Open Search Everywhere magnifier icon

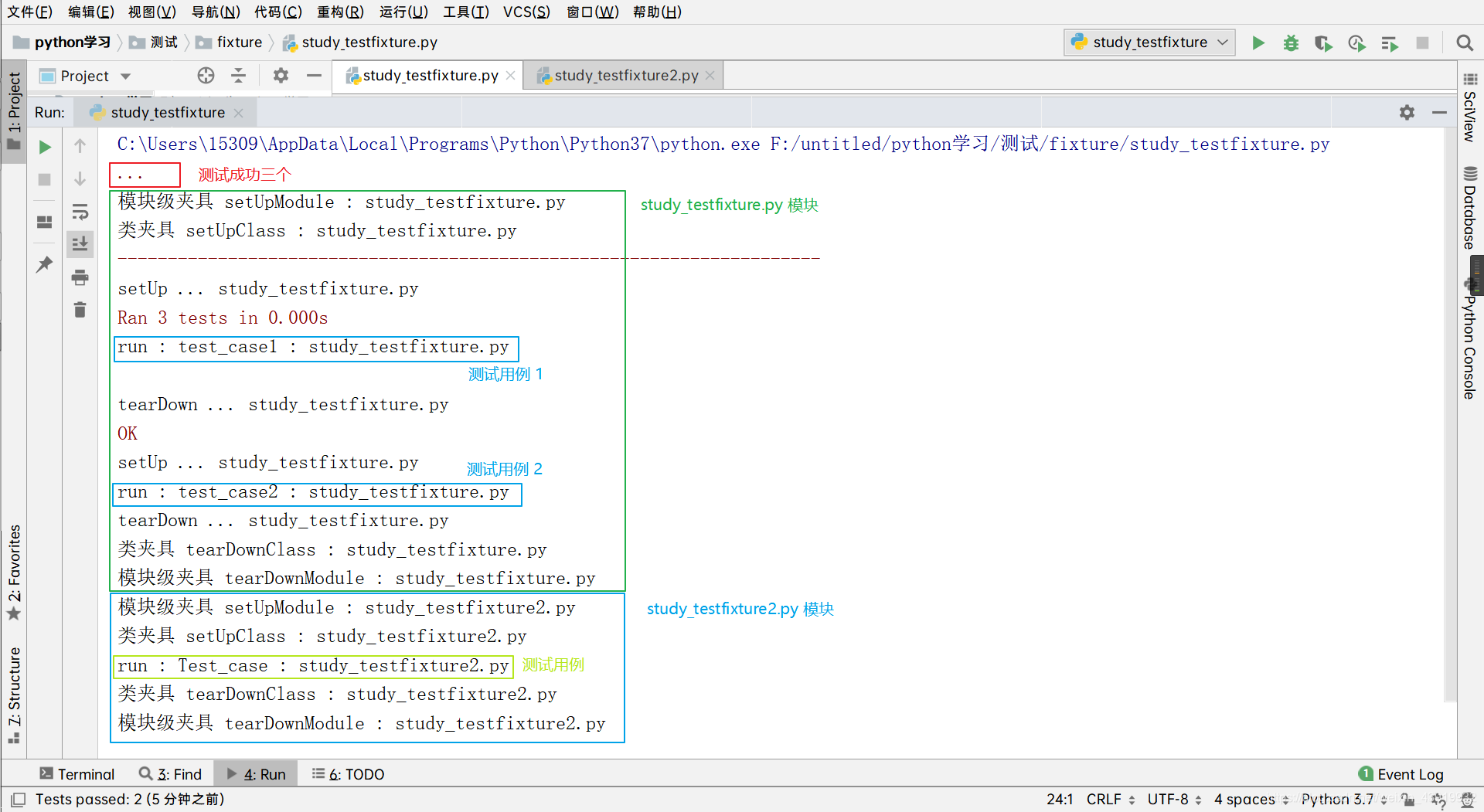point(1464,42)
